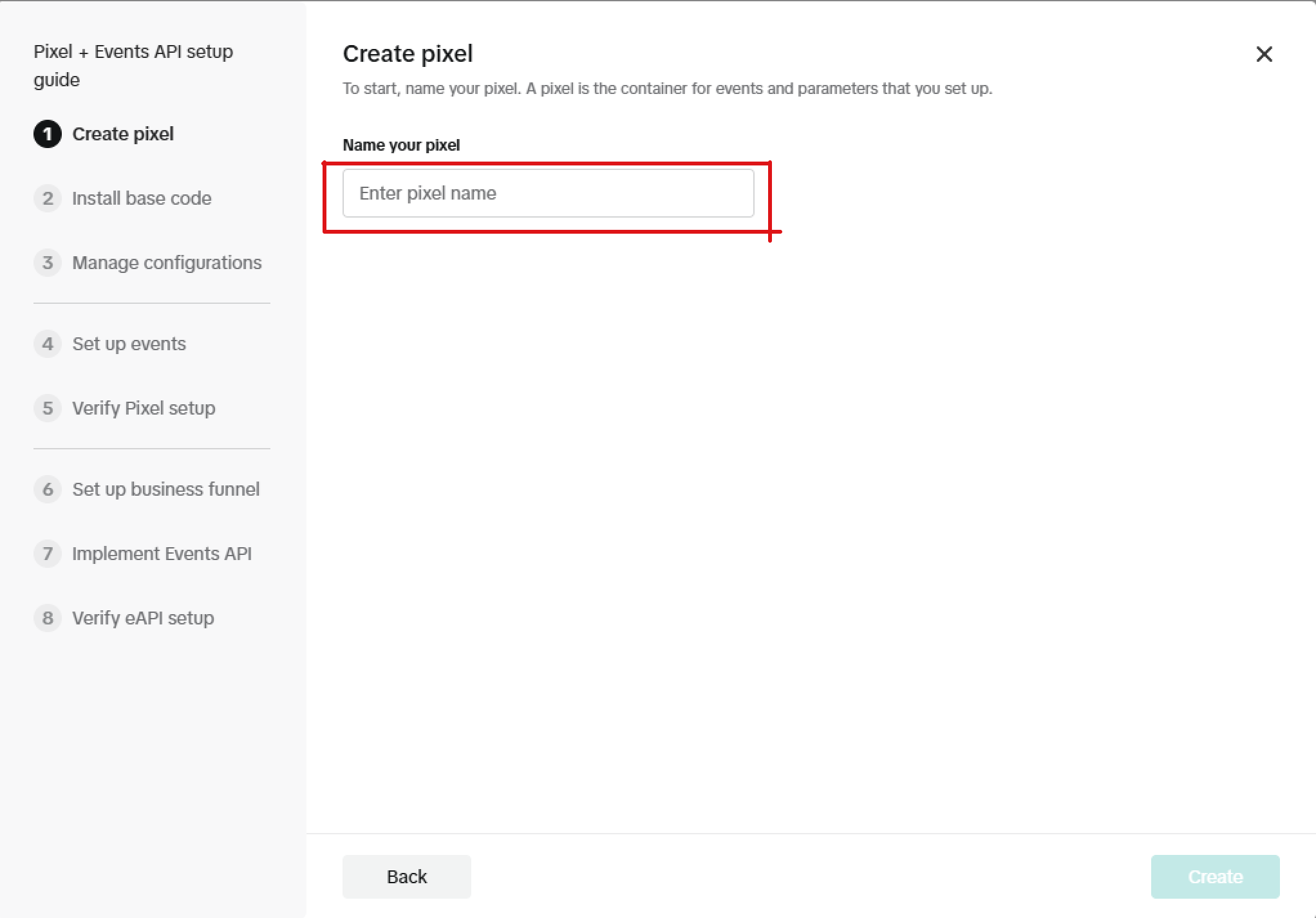Click the step 4 number circle
This screenshot has height=918, width=1316.
click(x=48, y=344)
